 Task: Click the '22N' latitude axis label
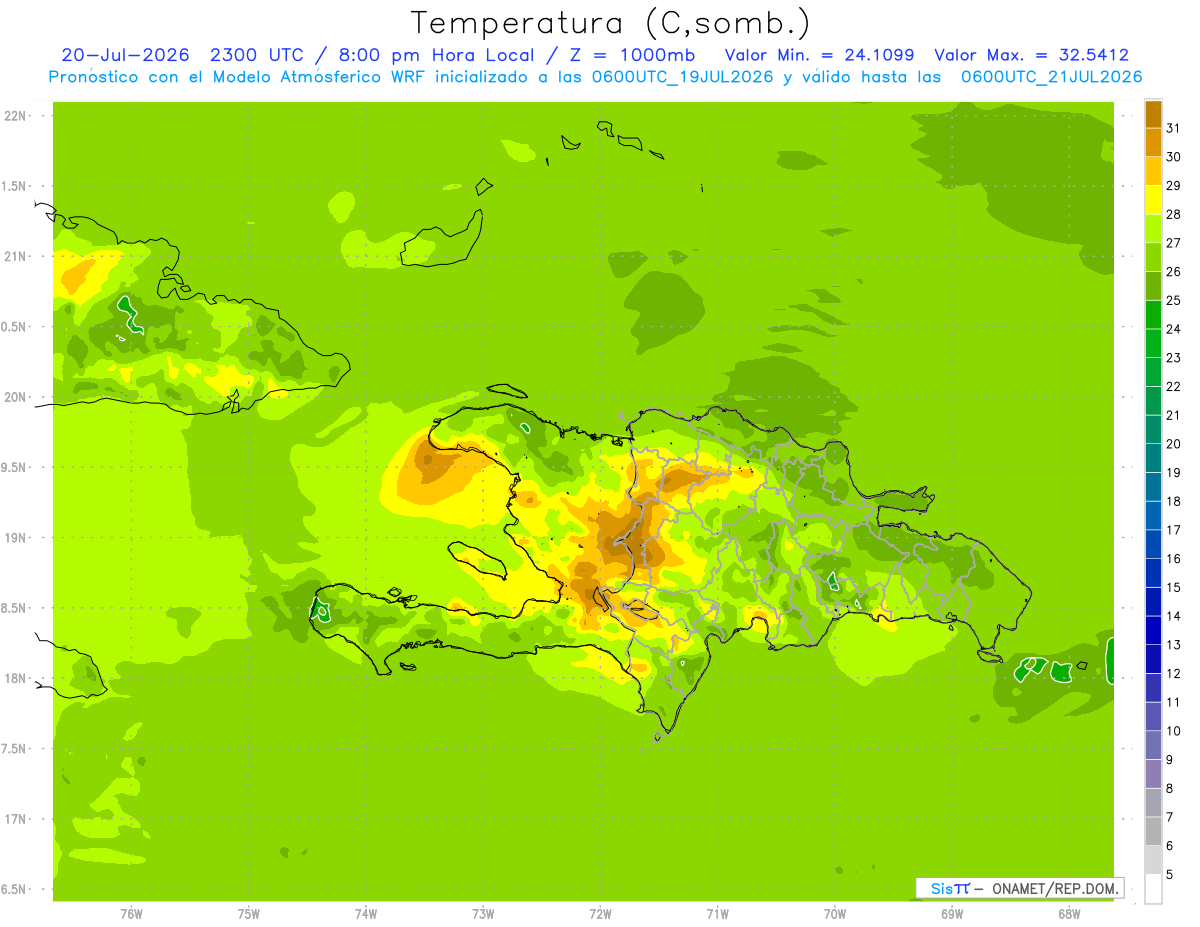pyautogui.click(x=17, y=116)
